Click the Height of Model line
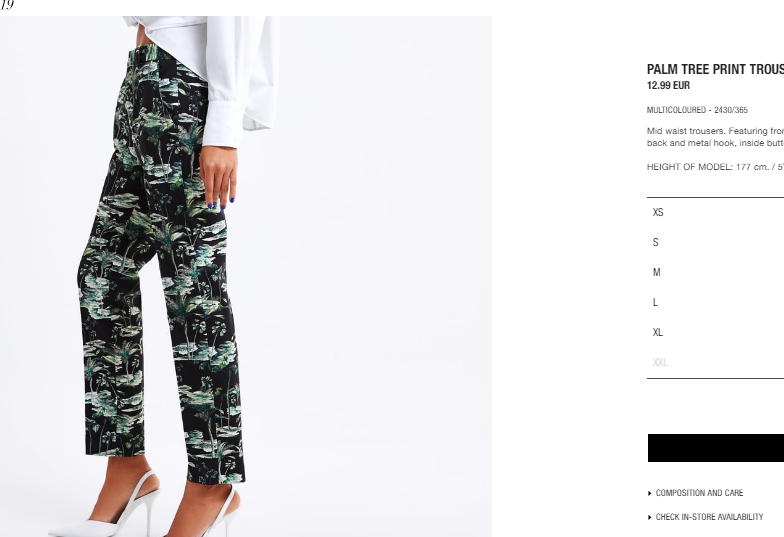The width and height of the screenshot is (784, 537). tap(716, 167)
